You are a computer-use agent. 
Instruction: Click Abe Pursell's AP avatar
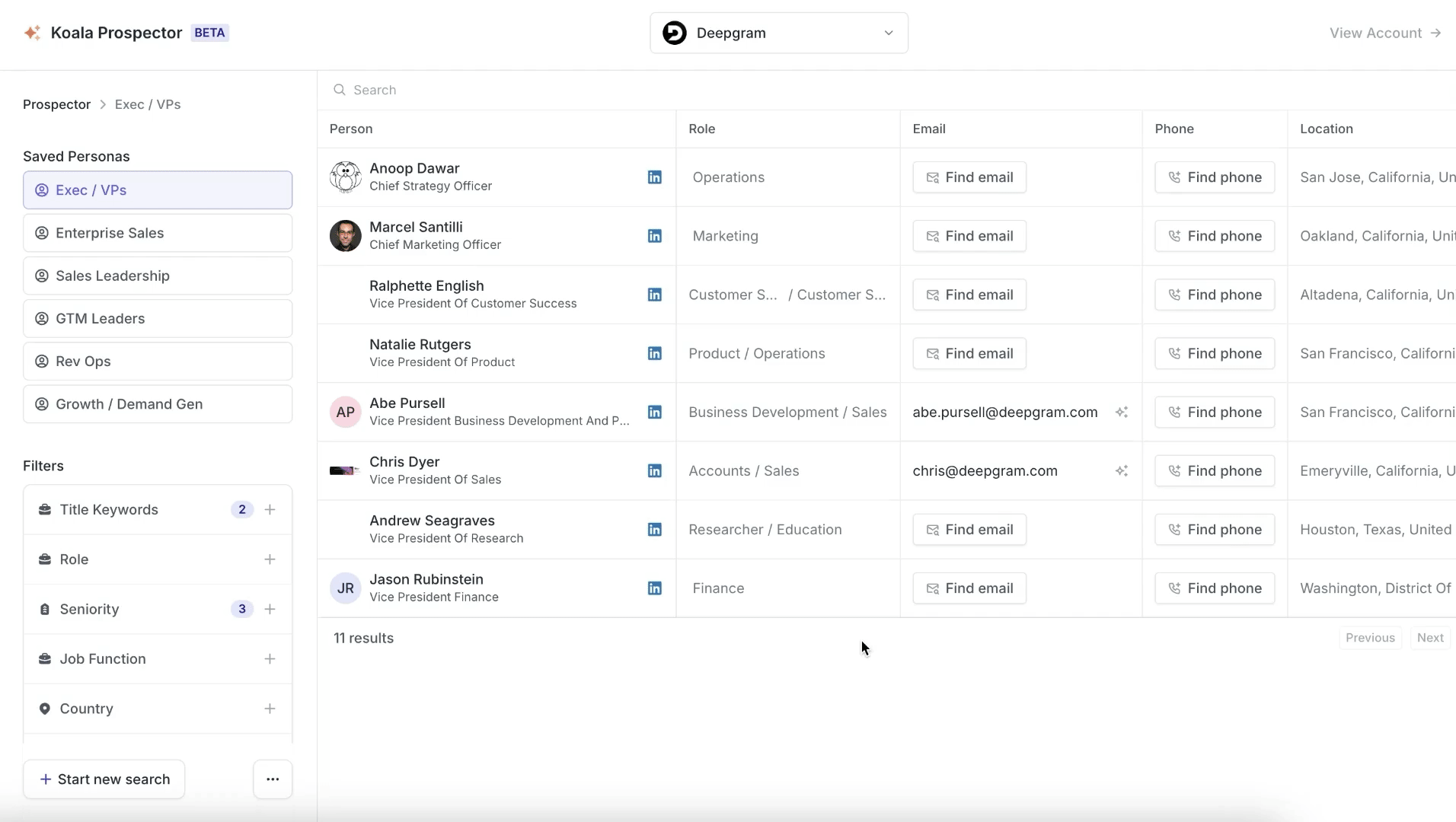click(x=345, y=412)
